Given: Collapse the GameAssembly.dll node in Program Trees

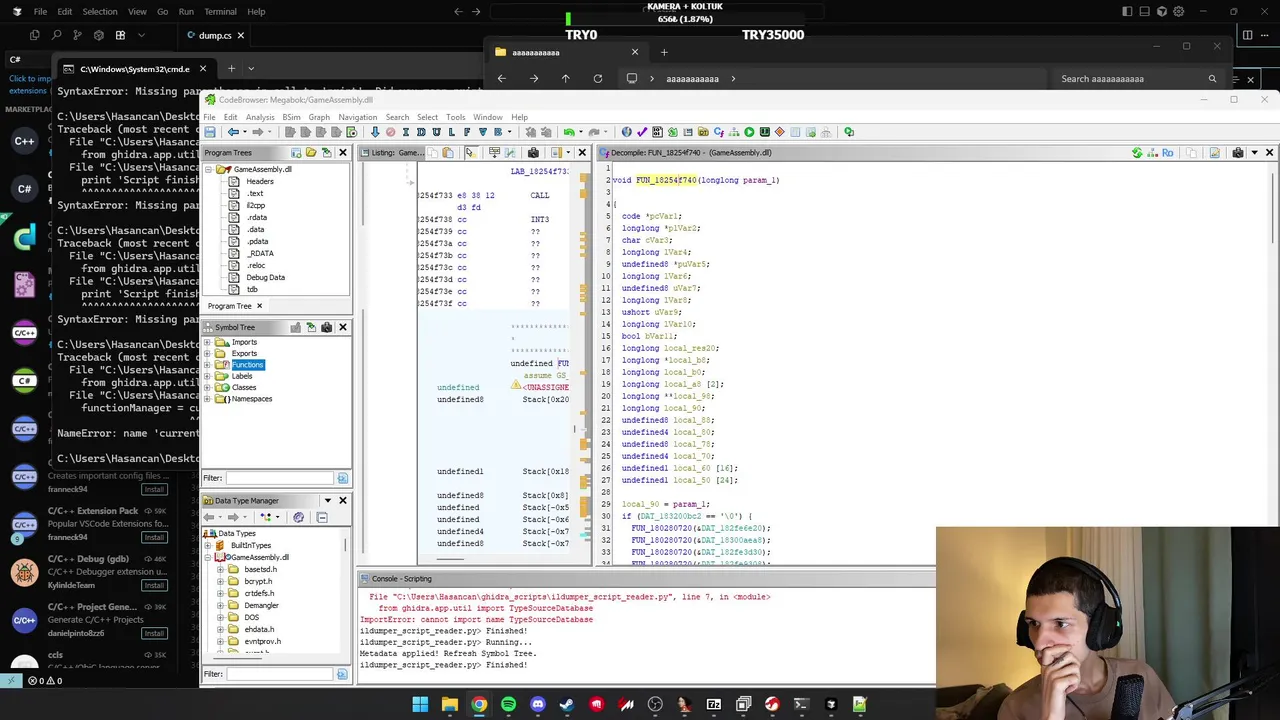Looking at the screenshot, I should point(209,169).
